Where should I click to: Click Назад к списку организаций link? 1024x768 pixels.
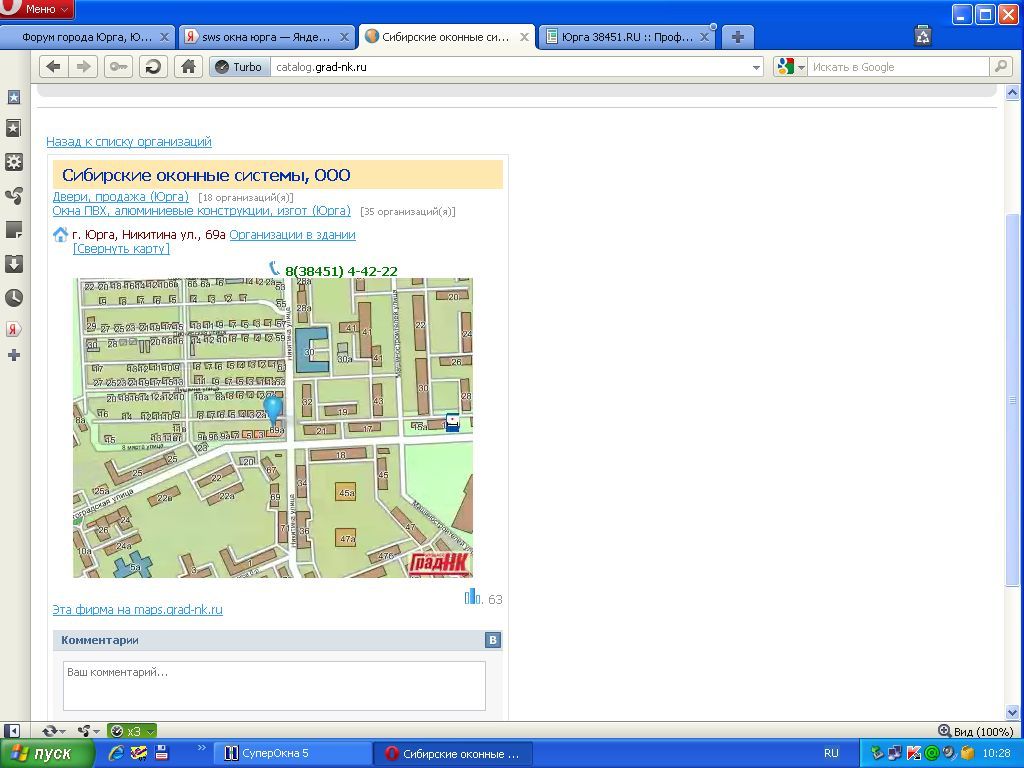click(129, 142)
